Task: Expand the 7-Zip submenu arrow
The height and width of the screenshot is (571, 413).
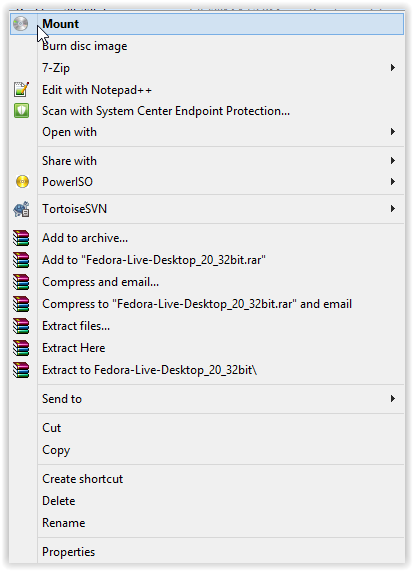Action: [x=393, y=68]
